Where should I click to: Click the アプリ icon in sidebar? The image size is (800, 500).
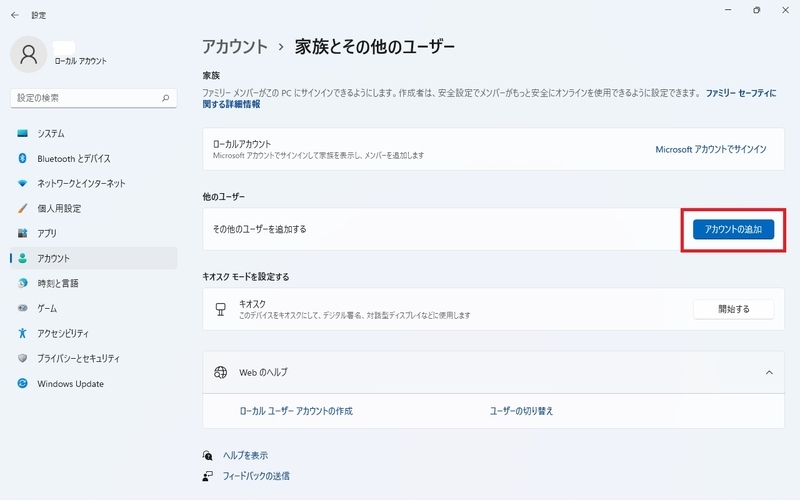22,233
